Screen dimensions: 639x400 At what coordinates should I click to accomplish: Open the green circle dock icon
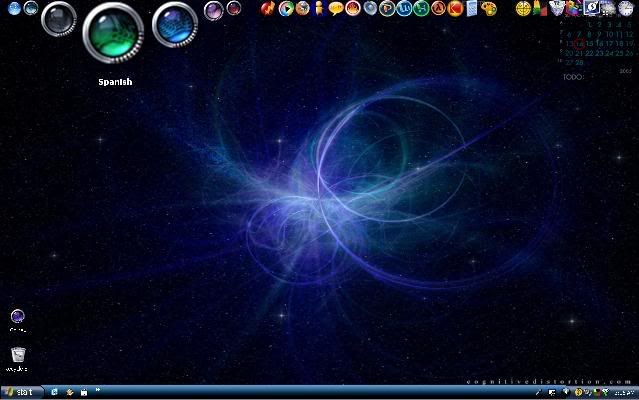tap(421, 9)
